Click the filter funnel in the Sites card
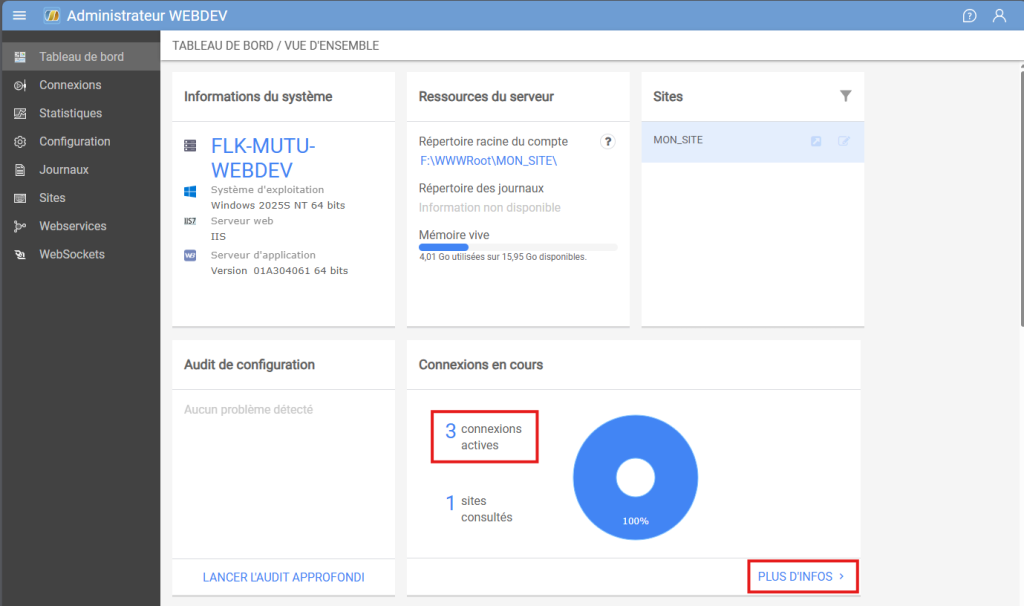1024x606 pixels. tap(845, 96)
